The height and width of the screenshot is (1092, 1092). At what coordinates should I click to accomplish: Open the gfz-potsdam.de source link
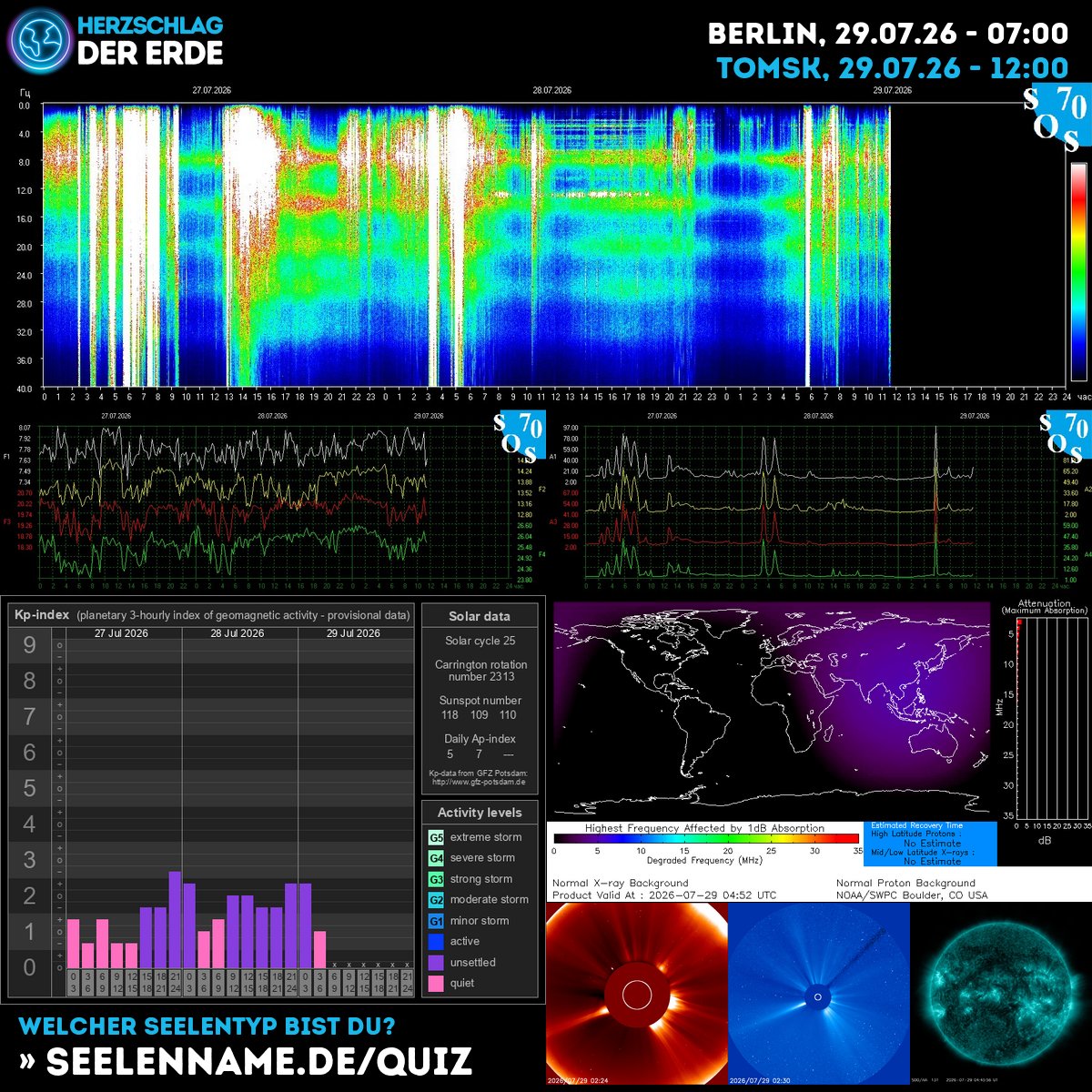(479, 782)
